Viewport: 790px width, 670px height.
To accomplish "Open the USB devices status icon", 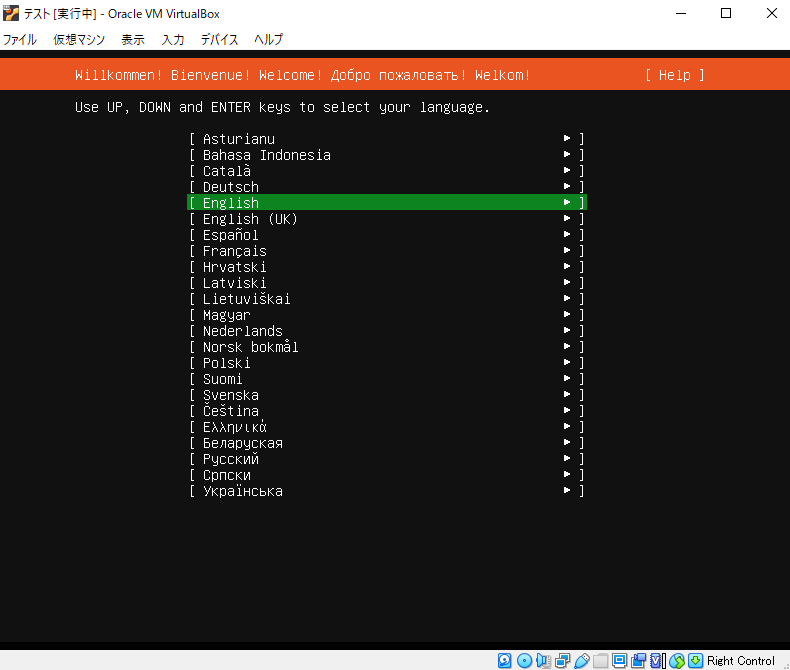I will pyautogui.click(x=581, y=660).
